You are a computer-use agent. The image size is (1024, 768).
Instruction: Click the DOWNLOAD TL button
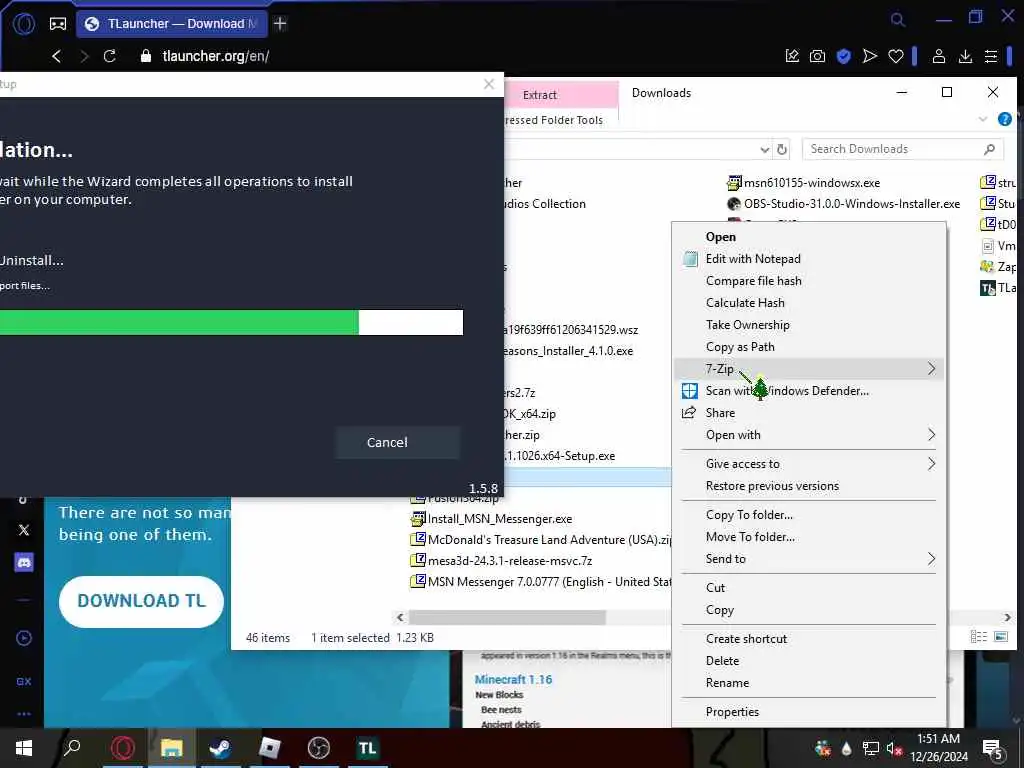(x=141, y=601)
